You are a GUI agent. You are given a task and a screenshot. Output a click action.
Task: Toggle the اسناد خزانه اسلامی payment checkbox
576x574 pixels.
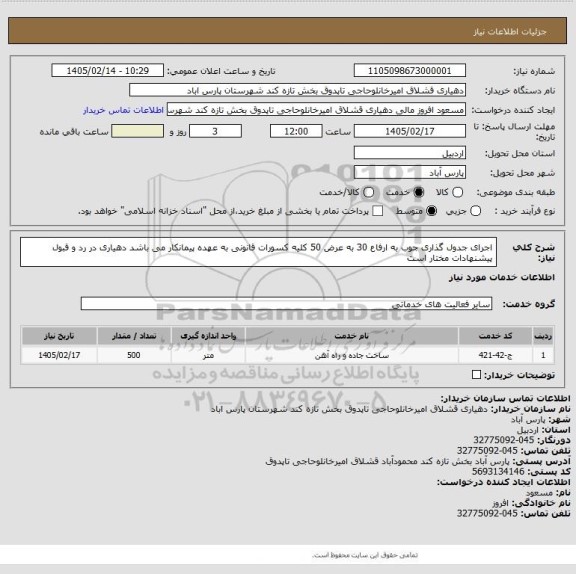coord(378,211)
